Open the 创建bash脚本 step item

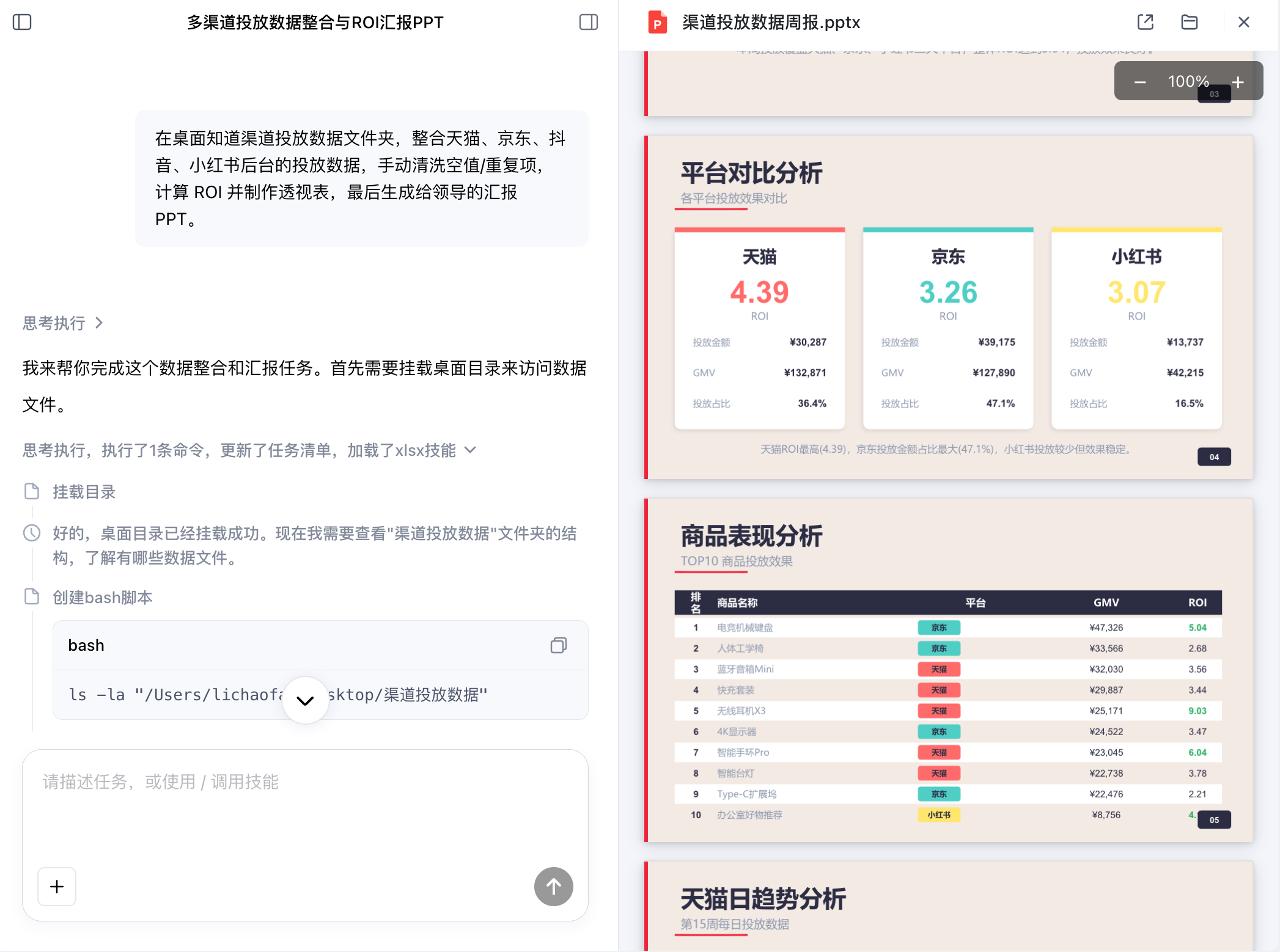click(x=102, y=597)
